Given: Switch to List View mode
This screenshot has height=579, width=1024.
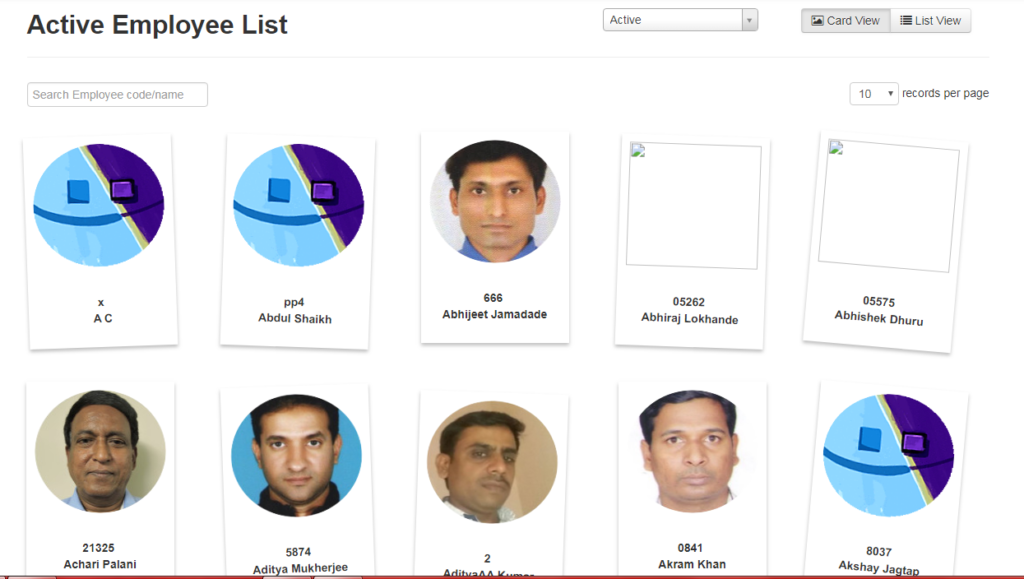Looking at the screenshot, I should point(930,20).
